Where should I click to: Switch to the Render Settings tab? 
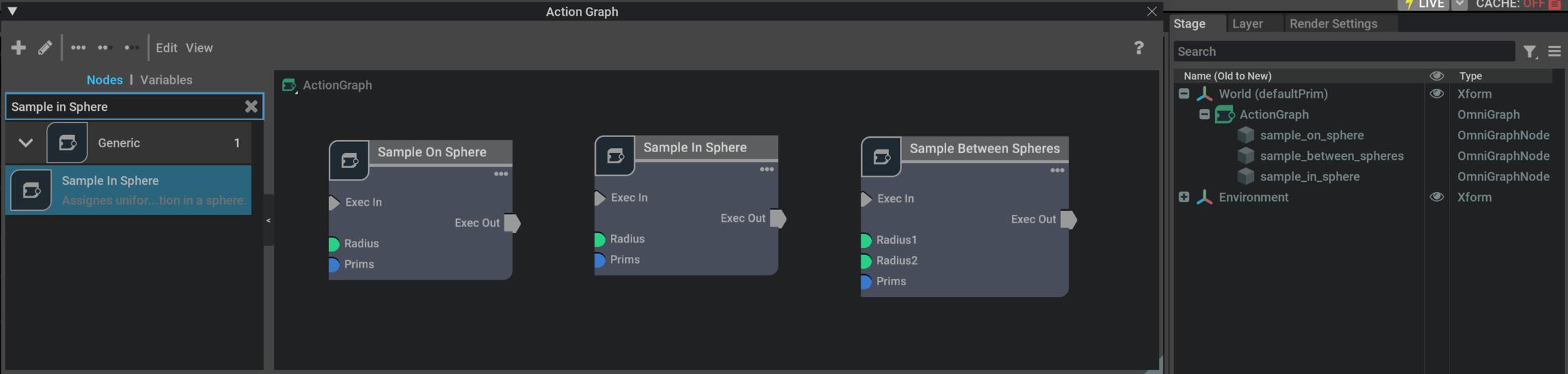(x=1333, y=23)
